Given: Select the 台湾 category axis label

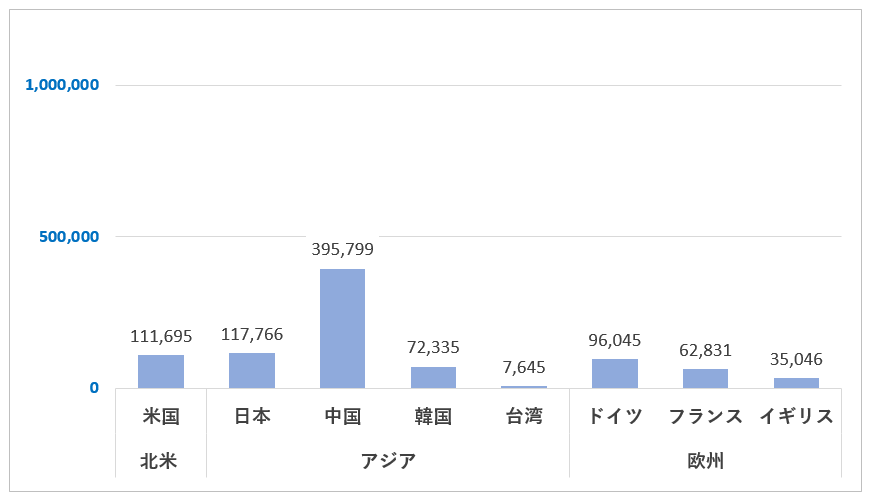Looking at the screenshot, I should click(524, 416).
